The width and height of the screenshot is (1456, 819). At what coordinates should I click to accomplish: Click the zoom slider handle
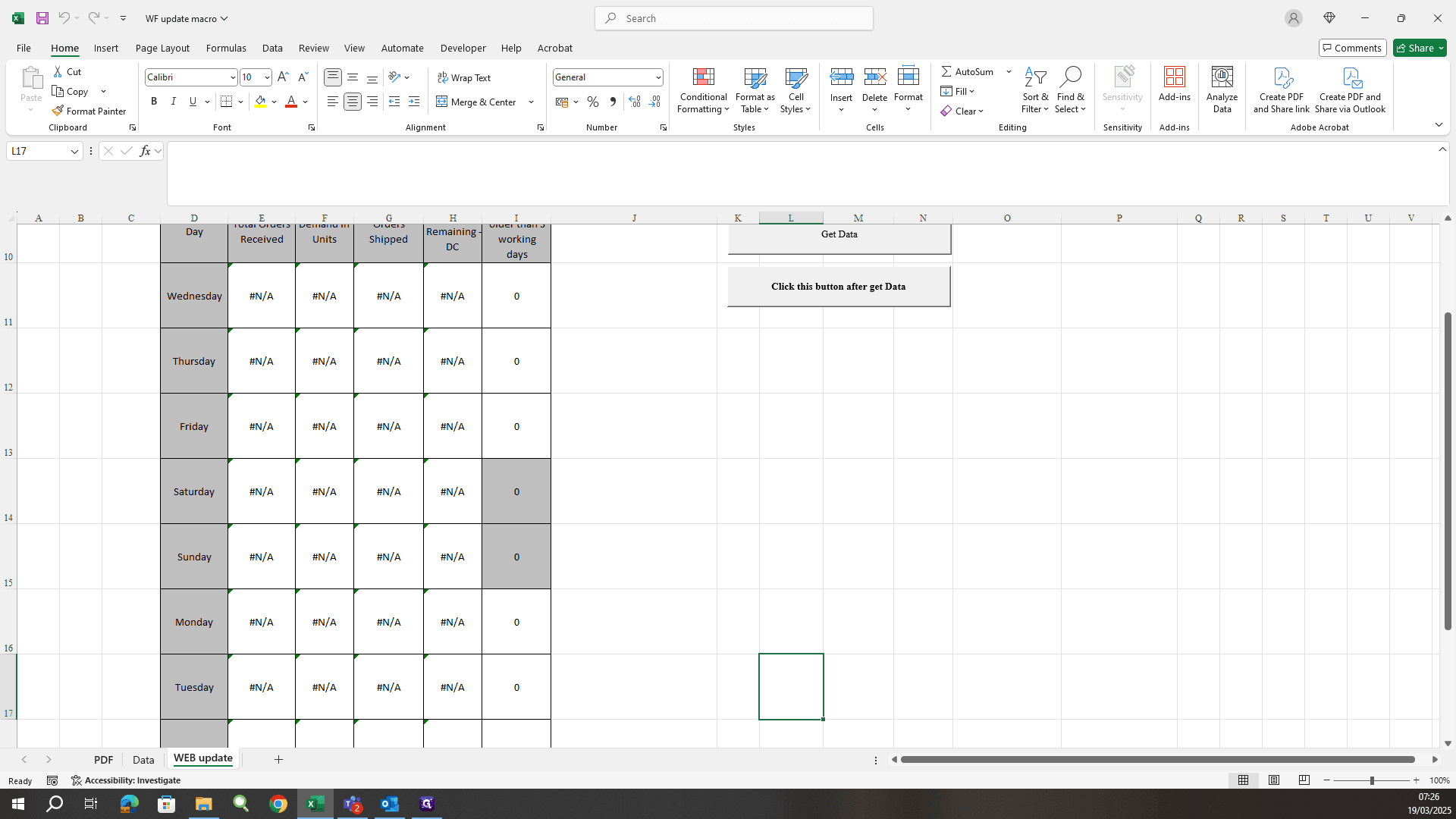(1372, 780)
